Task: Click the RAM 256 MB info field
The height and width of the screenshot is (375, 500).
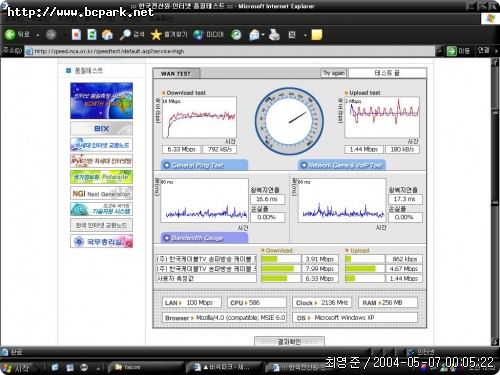Action: 388,303
